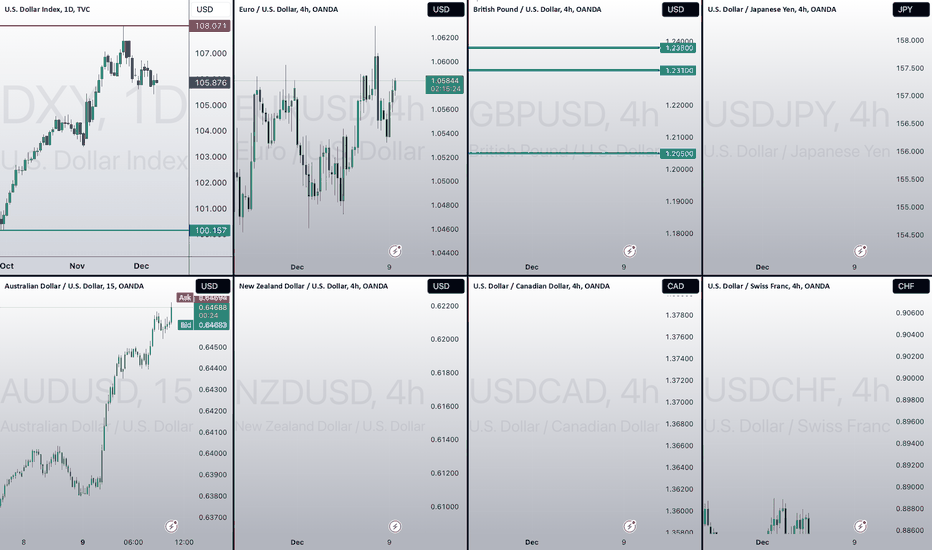The width and height of the screenshot is (932, 550).
Task: Click the lightning icon on NZDUSD chart
Action: [395, 526]
